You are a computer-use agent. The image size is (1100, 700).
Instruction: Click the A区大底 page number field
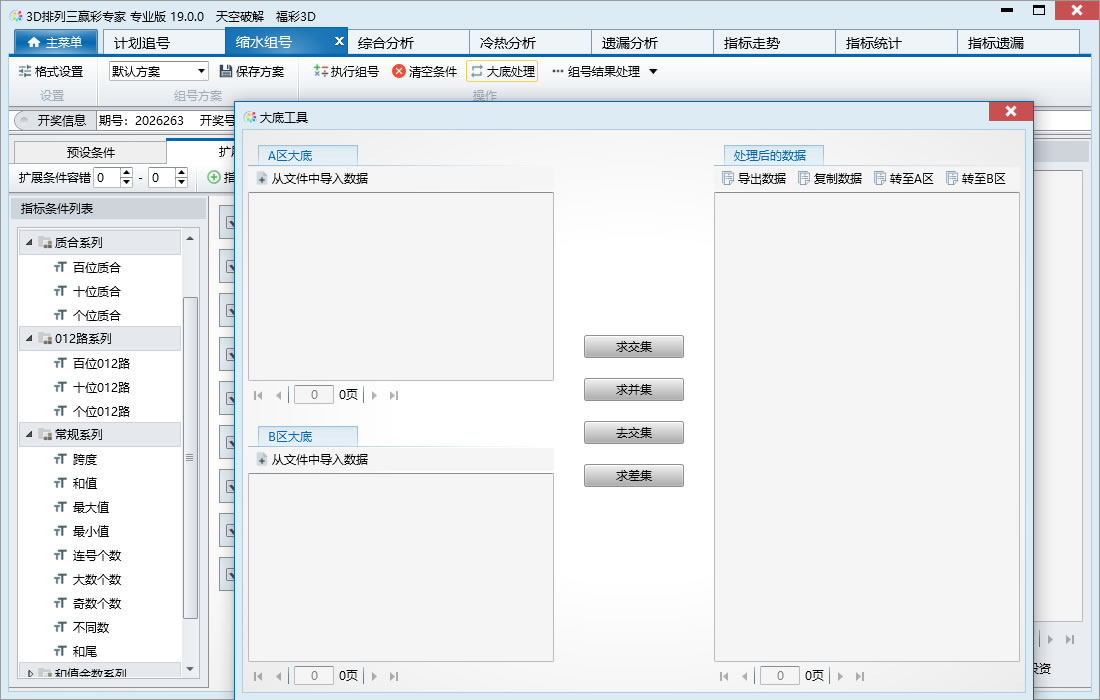click(314, 396)
